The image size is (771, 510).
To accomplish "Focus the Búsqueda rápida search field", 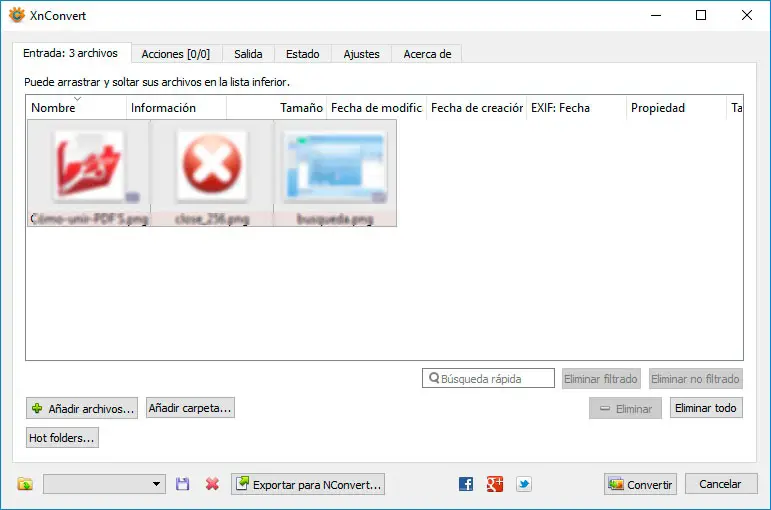I will tap(488, 378).
